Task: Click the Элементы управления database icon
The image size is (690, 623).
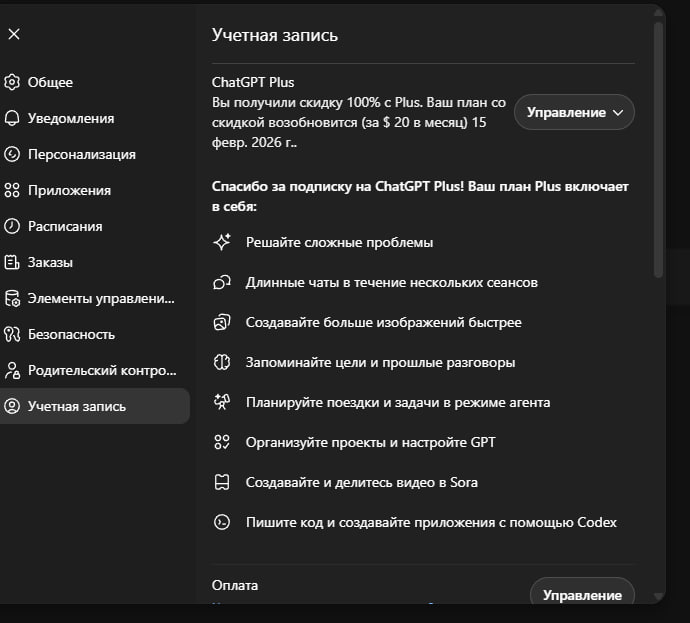Action: (x=12, y=298)
